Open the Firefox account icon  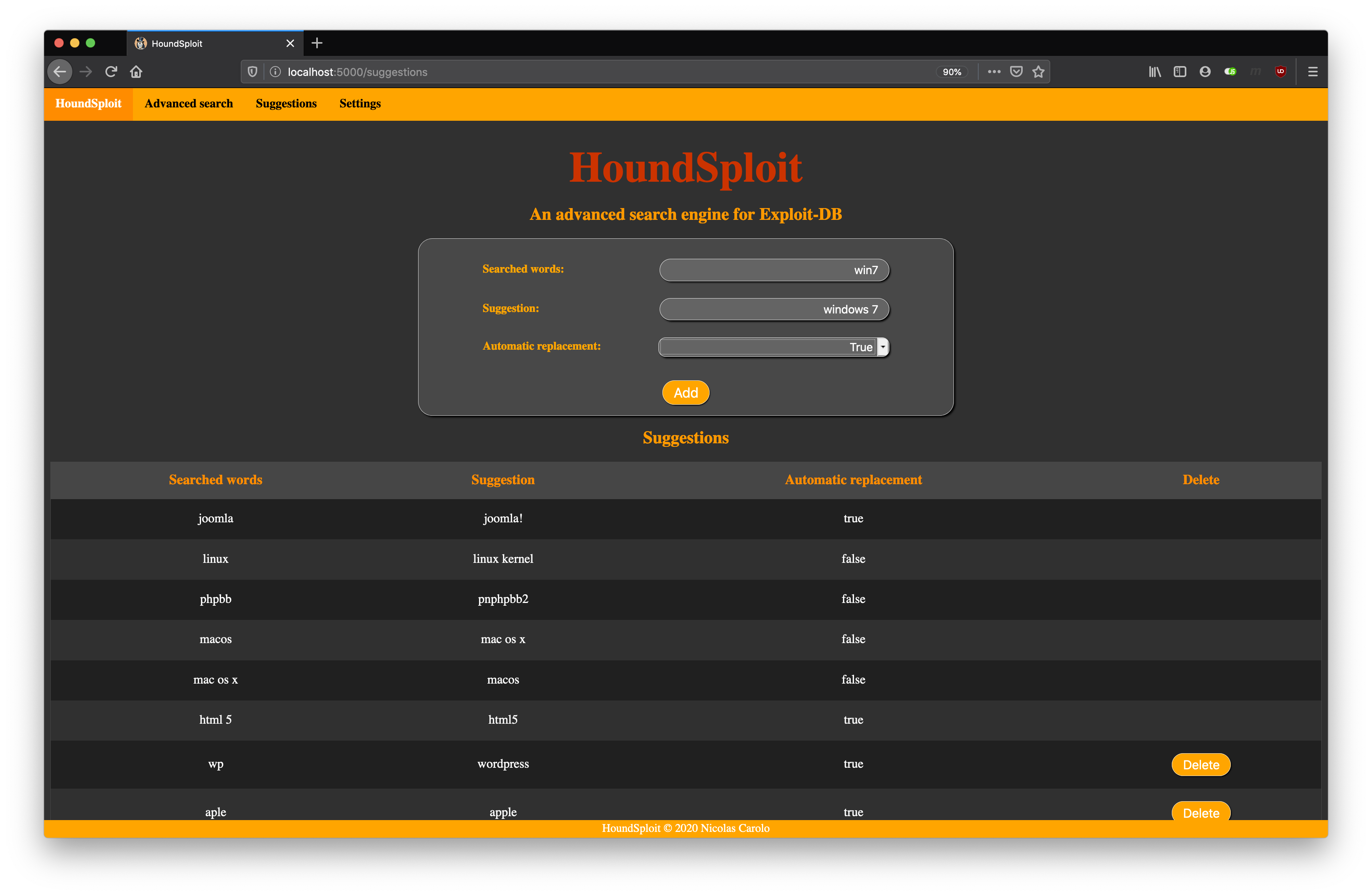1205,72
